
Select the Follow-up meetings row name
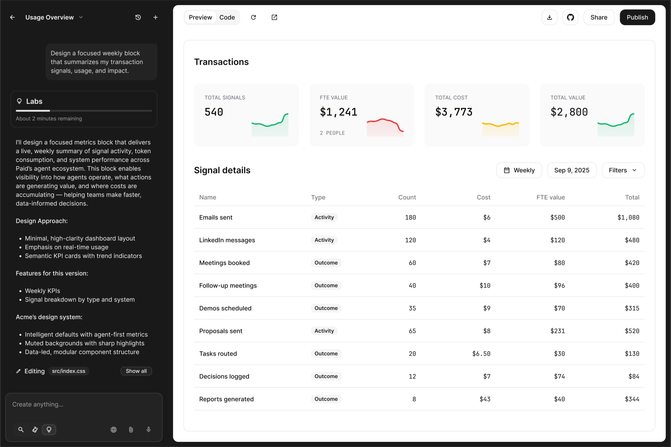[x=228, y=286]
